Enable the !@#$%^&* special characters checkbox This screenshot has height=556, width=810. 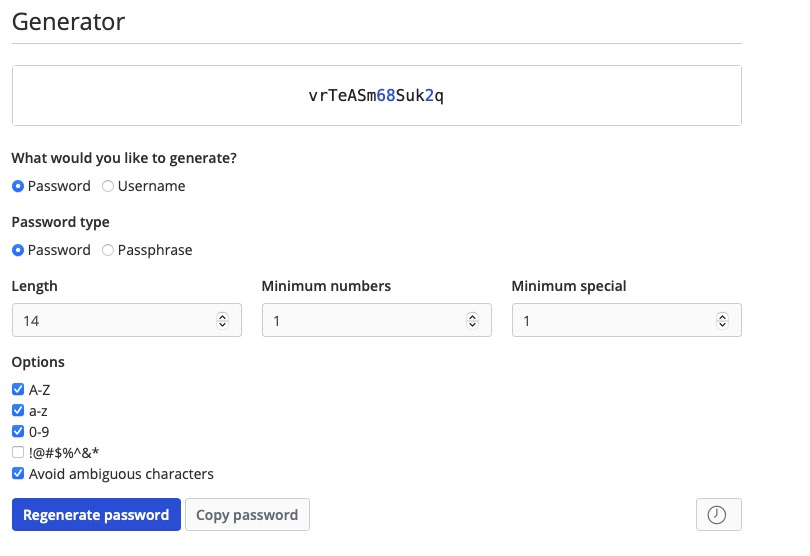(18, 452)
